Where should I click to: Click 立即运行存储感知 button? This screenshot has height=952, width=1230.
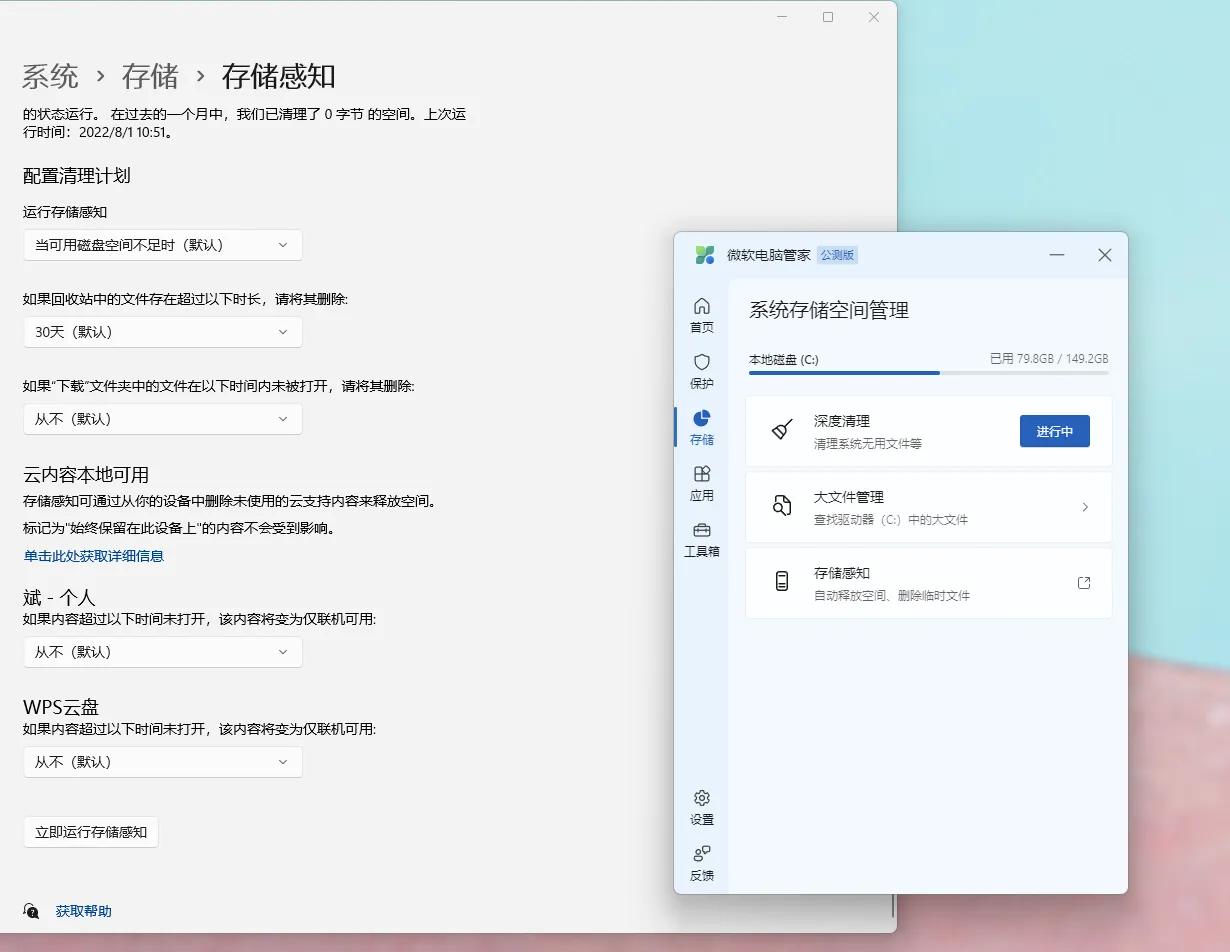pyautogui.click(x=91, y=832)
